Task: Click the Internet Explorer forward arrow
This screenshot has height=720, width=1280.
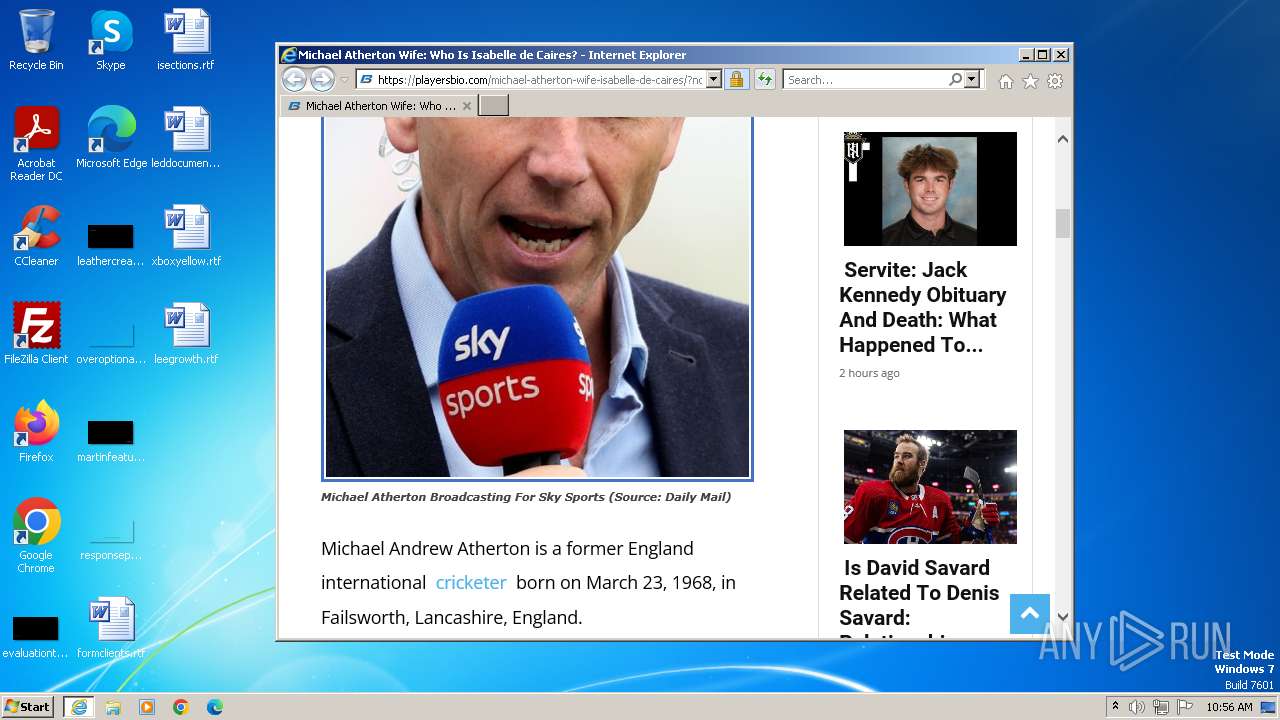Action: [x=322, y=80]
